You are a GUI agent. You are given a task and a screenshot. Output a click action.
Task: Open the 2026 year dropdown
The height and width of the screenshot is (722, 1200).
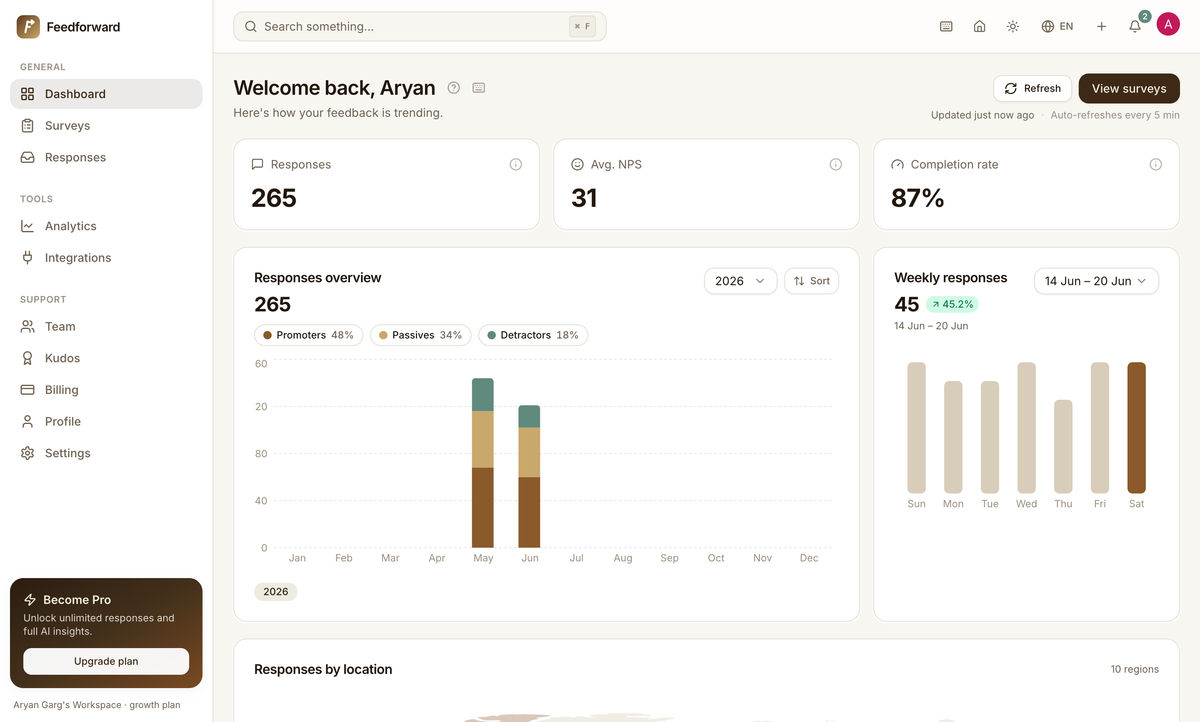741,281
